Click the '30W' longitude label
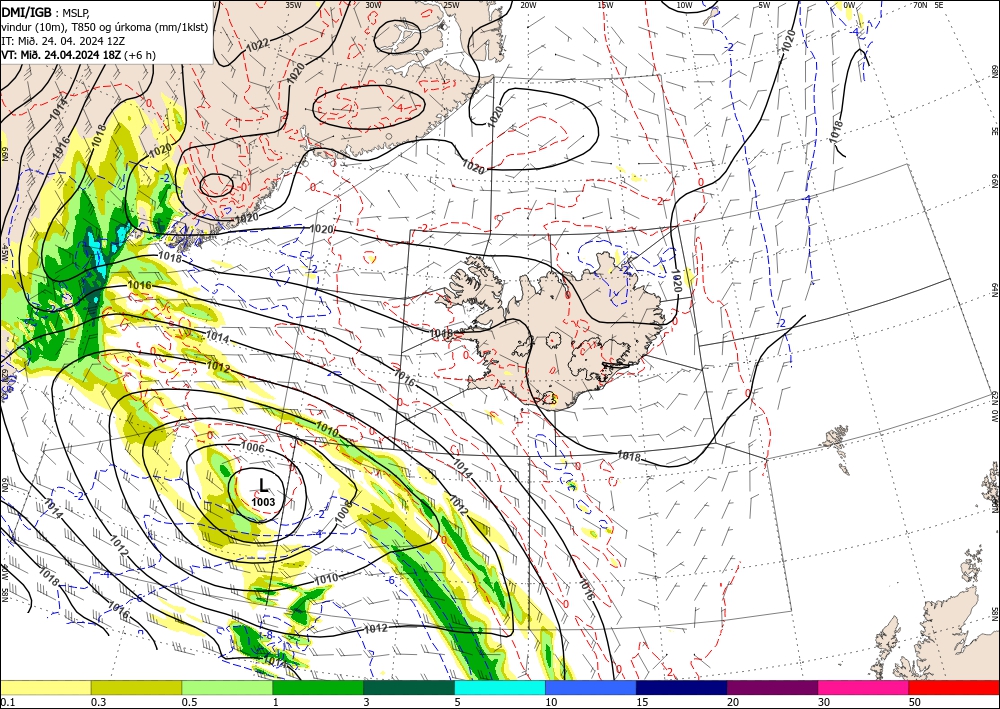The height and width of the screenshot is (709, 1000). (373, 5)
